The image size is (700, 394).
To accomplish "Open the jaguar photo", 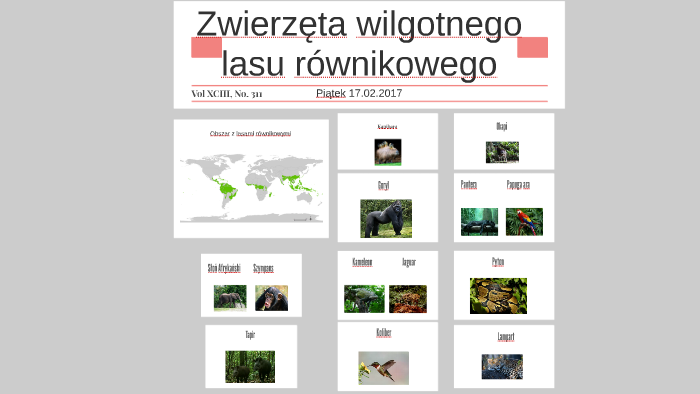I will click(x=408, y=299).
